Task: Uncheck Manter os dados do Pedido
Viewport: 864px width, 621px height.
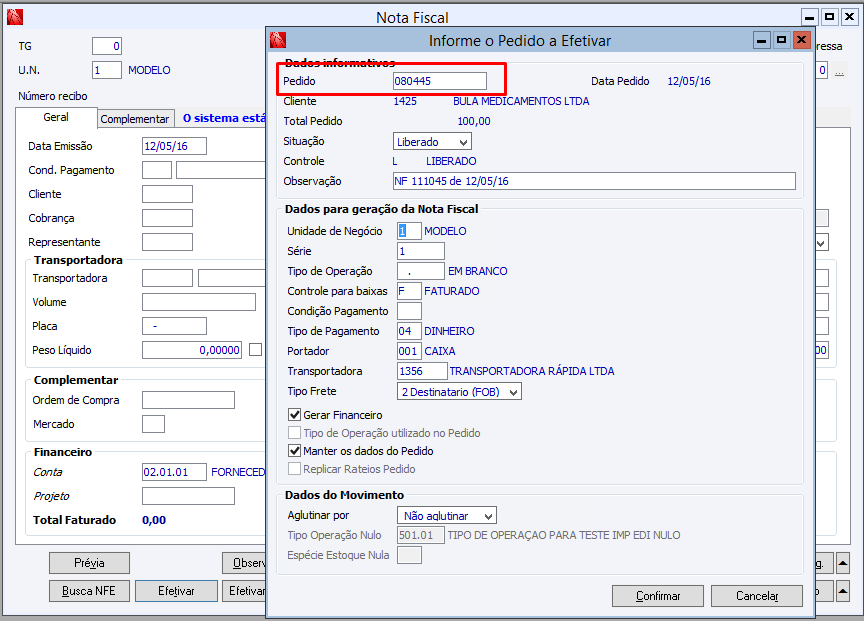Action: coord(295,451)
